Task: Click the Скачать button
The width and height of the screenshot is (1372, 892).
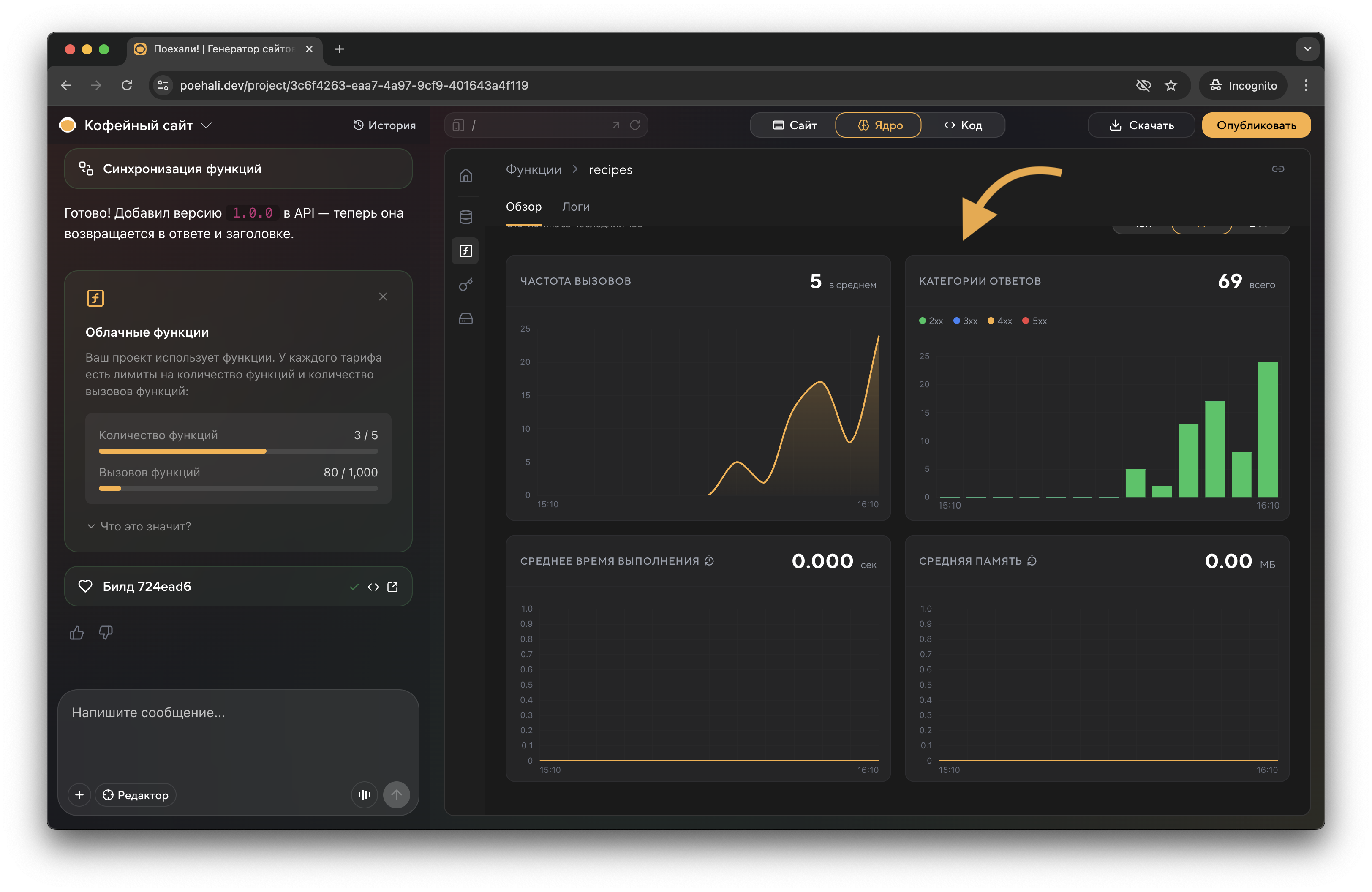Action: (x=1141, y=125)
